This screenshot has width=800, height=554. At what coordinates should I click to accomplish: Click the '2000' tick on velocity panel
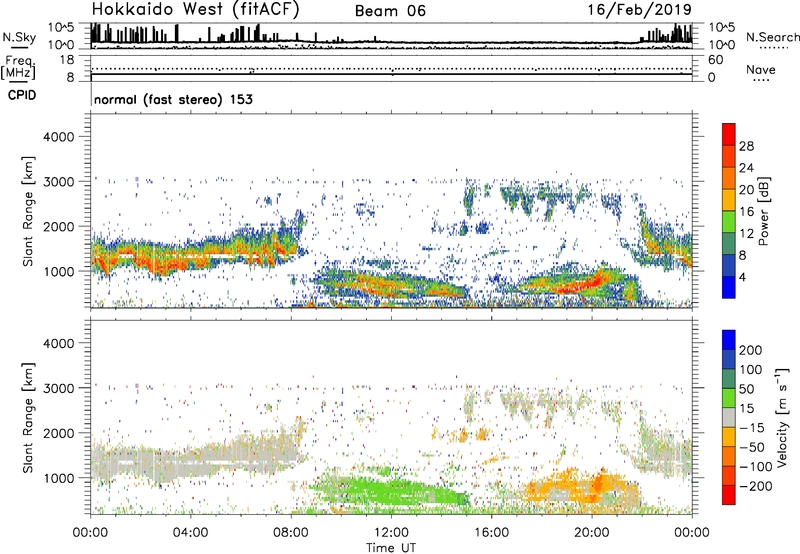59,433
